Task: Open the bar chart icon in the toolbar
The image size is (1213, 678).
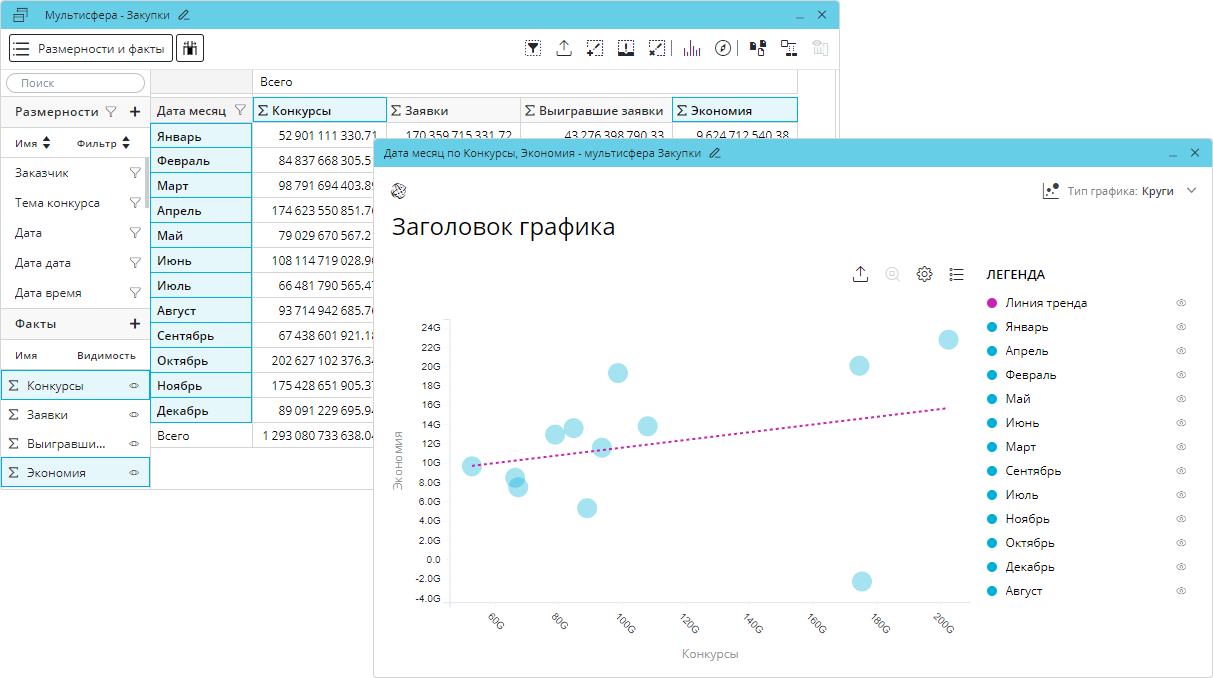Action: pyautogui.click(x=692, y=48)
